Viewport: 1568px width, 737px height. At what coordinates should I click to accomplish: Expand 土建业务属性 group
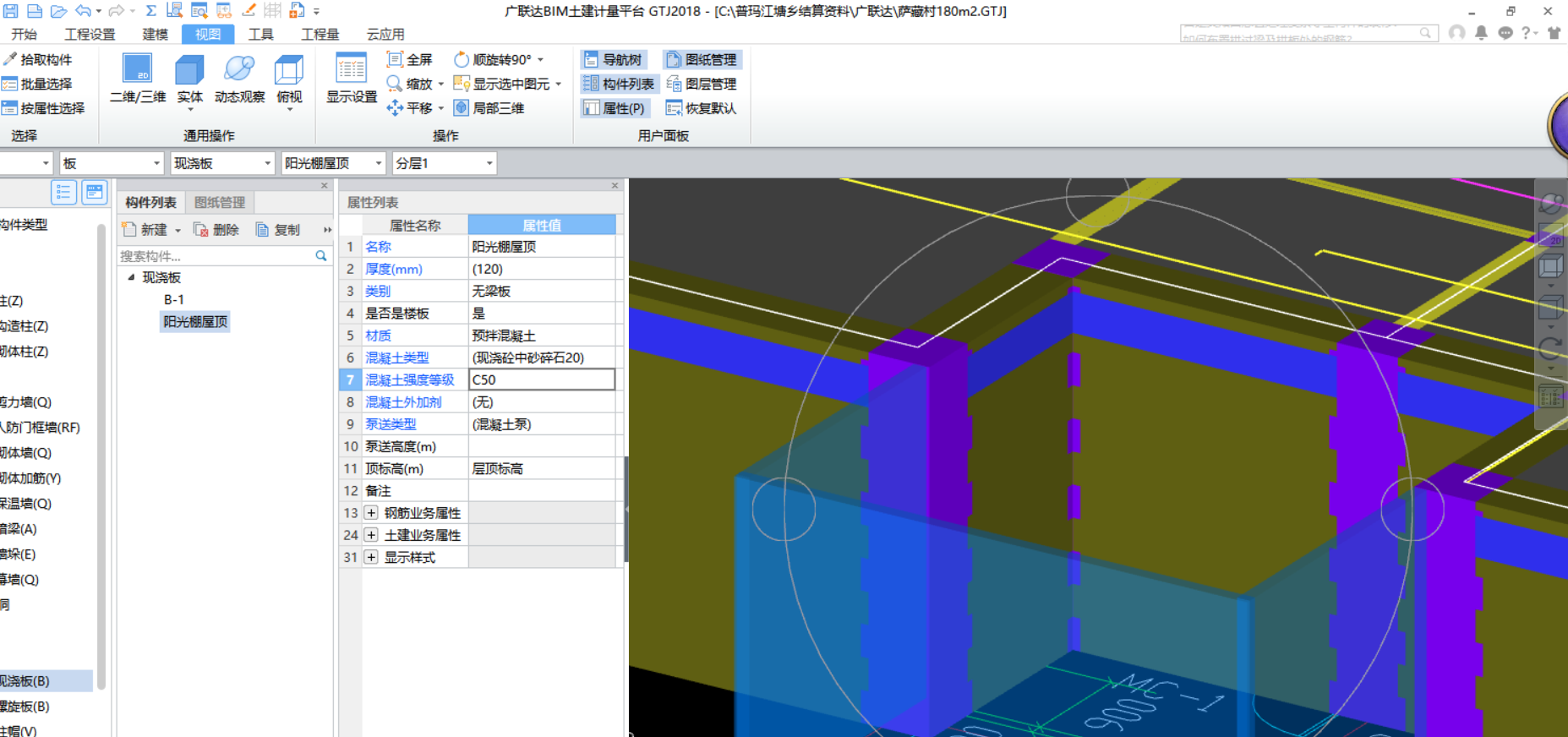point(371,535)
